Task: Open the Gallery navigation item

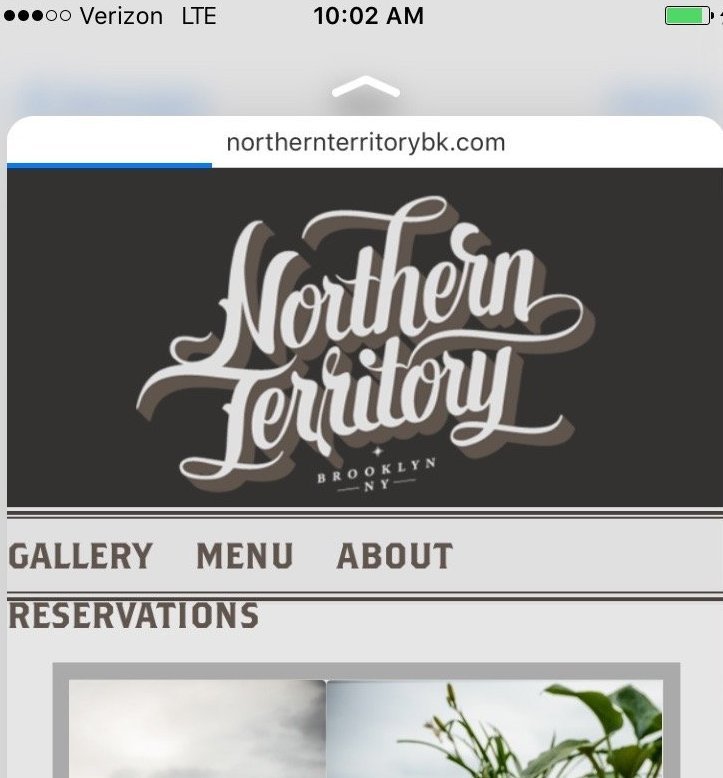Action: pos(80,556)
